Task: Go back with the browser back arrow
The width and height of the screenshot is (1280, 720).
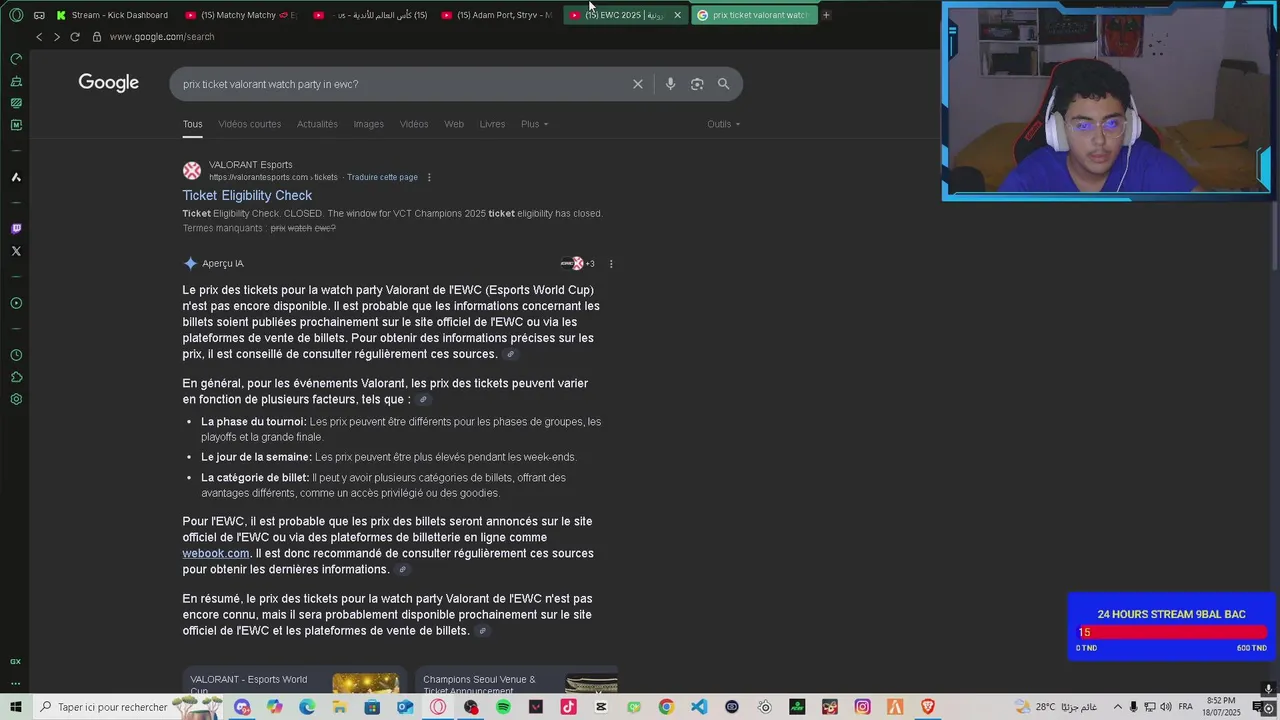Action: (39, 37)
